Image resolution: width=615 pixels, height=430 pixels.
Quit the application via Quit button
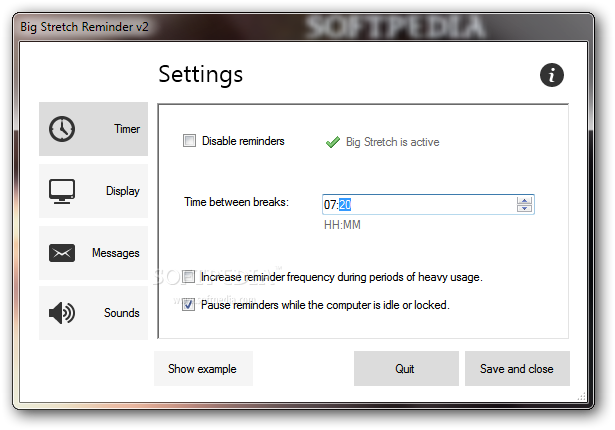click(406, 368)
